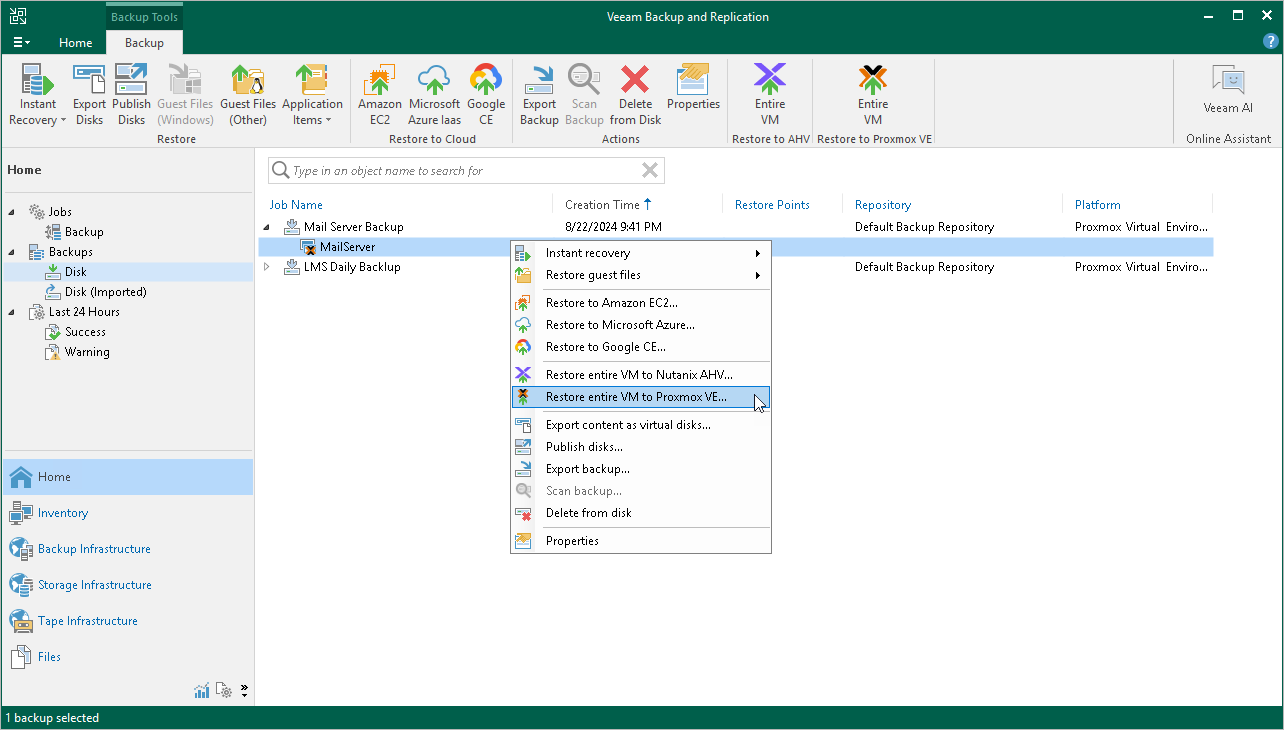Open the Tape Infrastructure view

[x=128, y=621]
